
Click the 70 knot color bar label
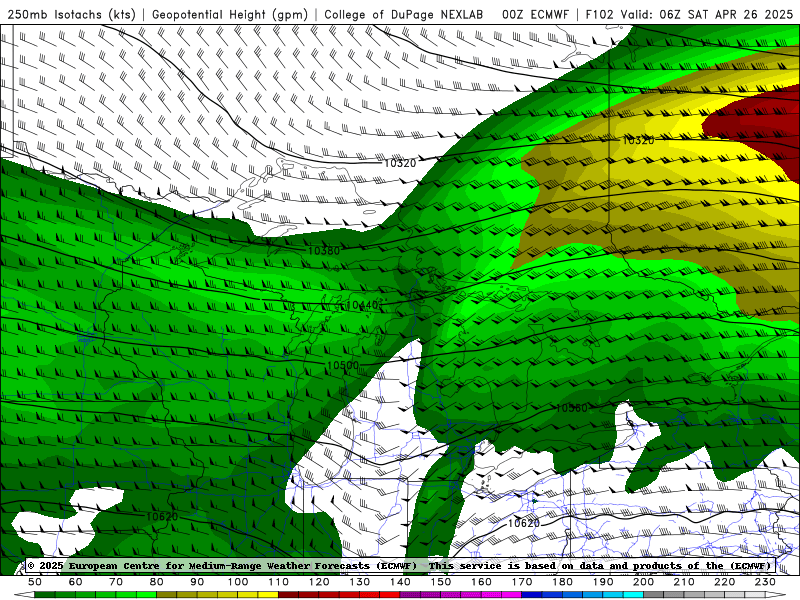pos(116,582)
